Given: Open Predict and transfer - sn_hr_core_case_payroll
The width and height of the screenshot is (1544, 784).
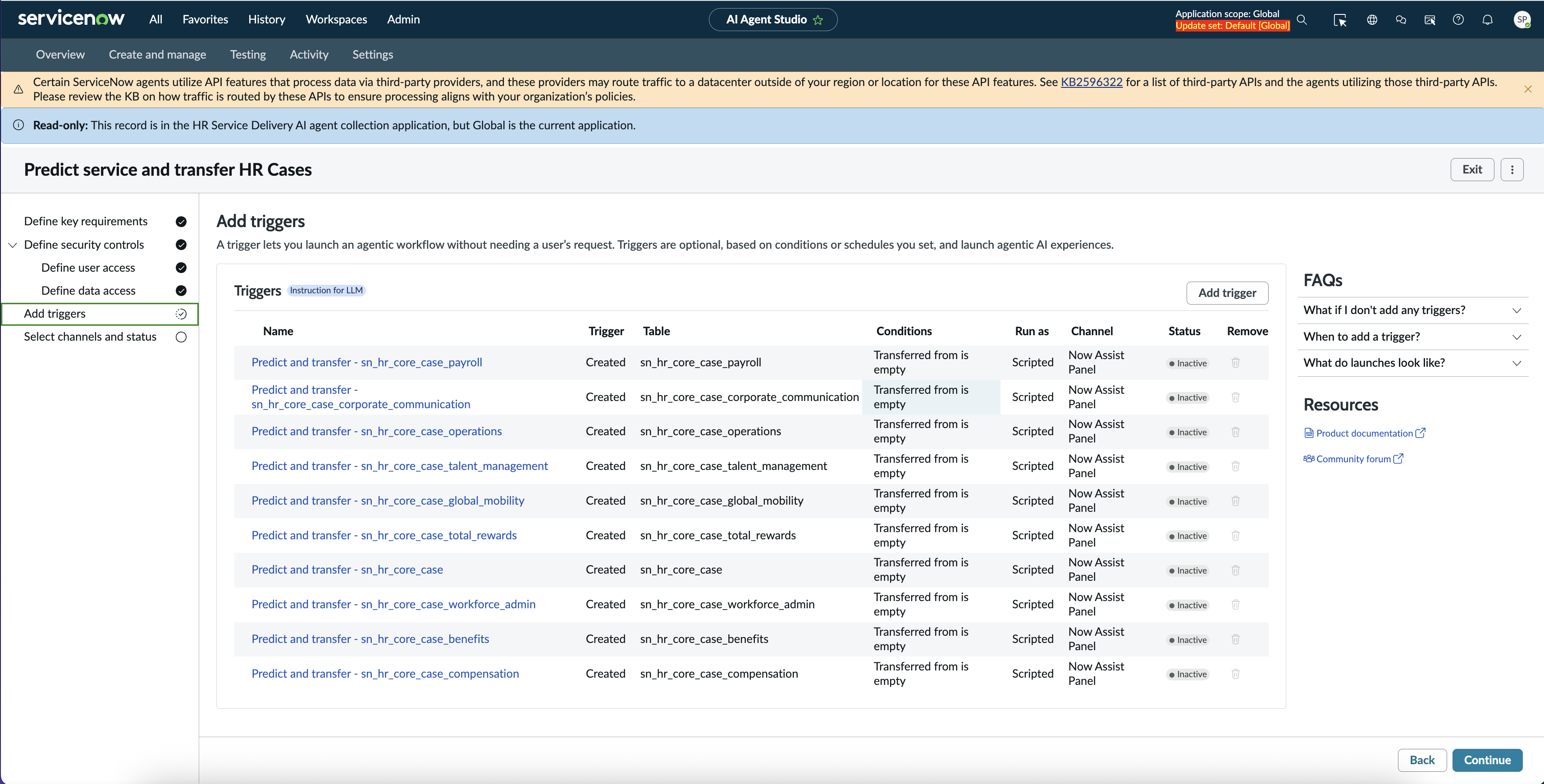Looking at the screenshot, I should click(366, 363).
